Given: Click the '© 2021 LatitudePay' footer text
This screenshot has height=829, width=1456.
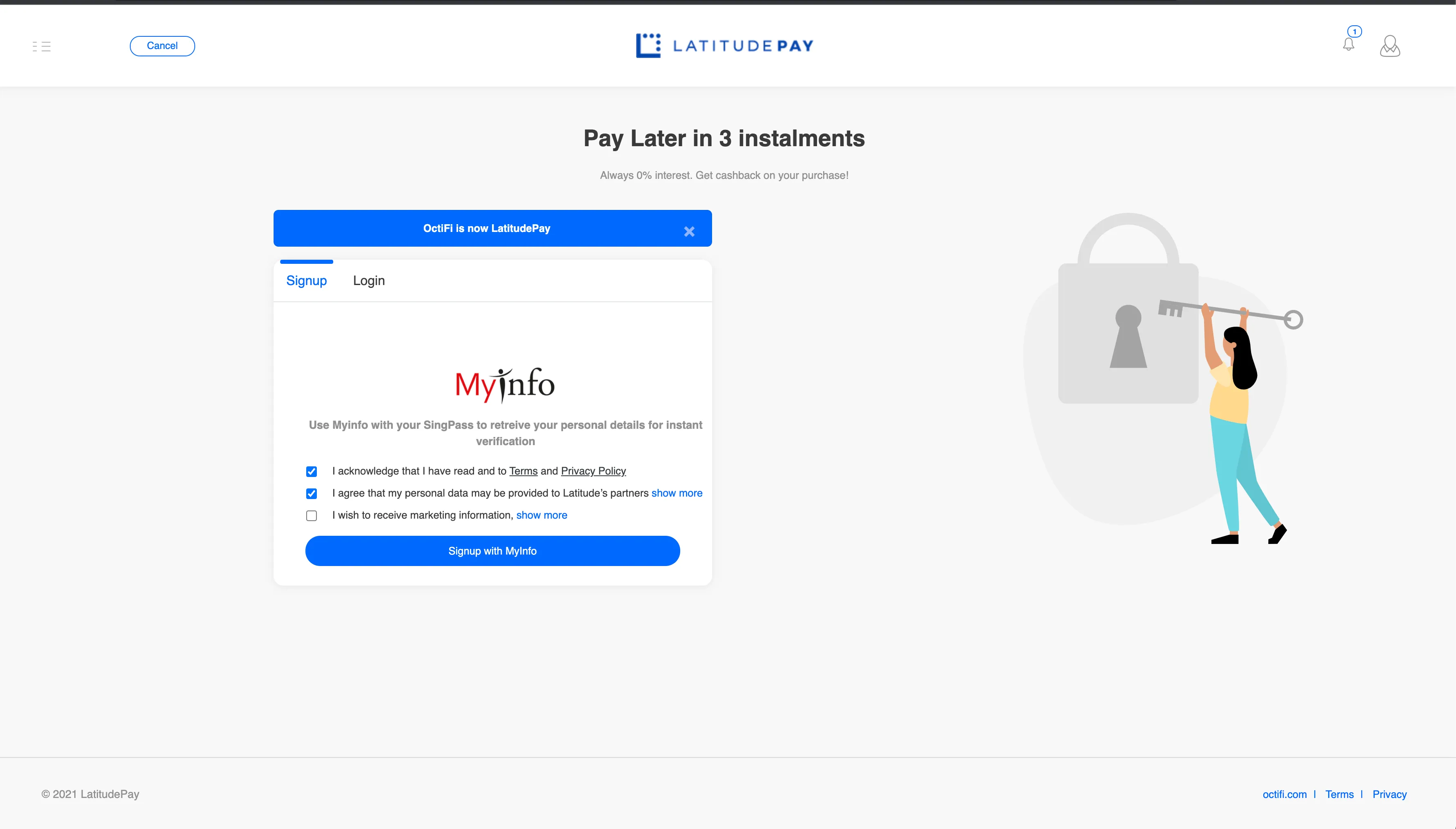Looking at the screenshot, I should pos(90,794).
